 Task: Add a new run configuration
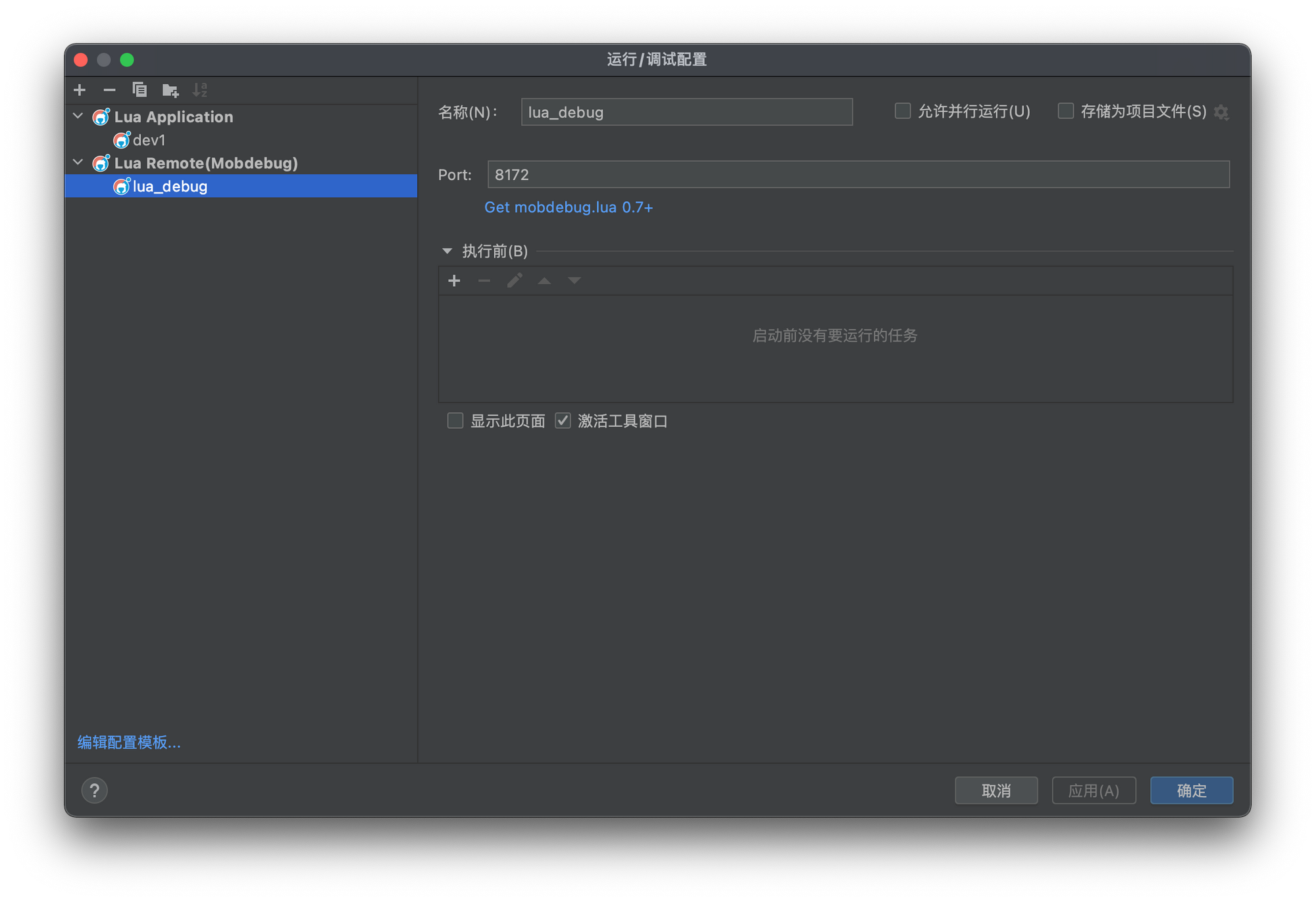click(x=80, y=90)
